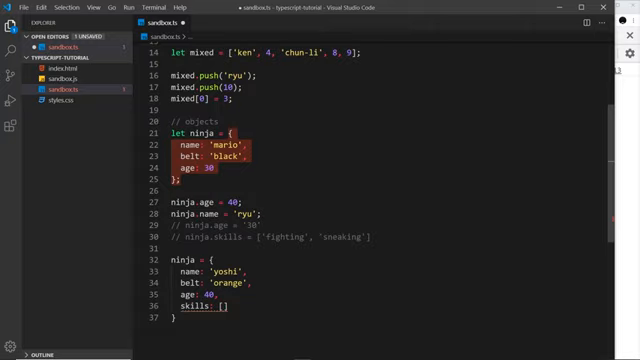Click line number 21 in gutter
This screenshot has height=360, width=640.
pyautogui.click(x=153, y=133)
